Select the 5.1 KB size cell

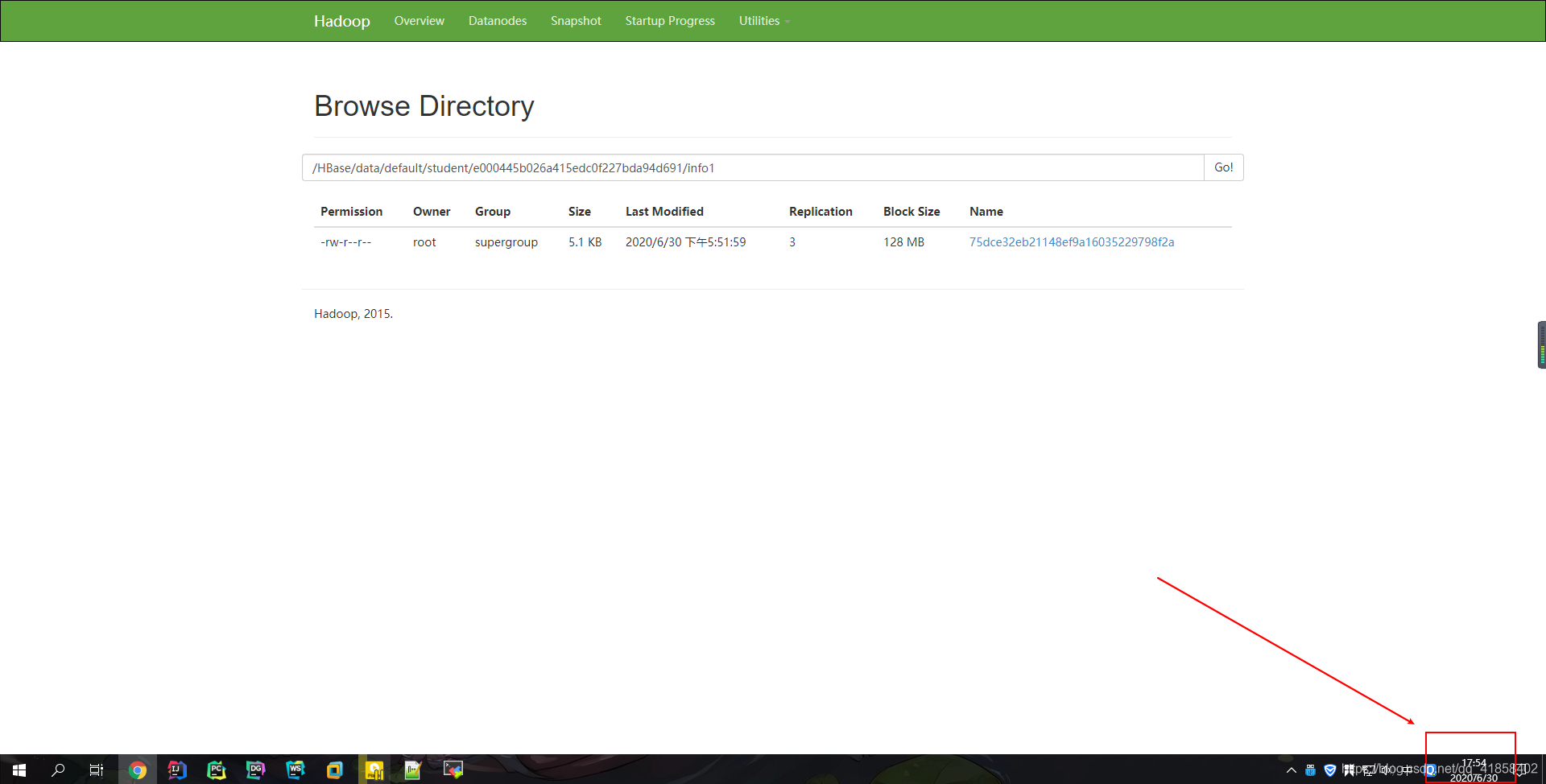[585, 242]
